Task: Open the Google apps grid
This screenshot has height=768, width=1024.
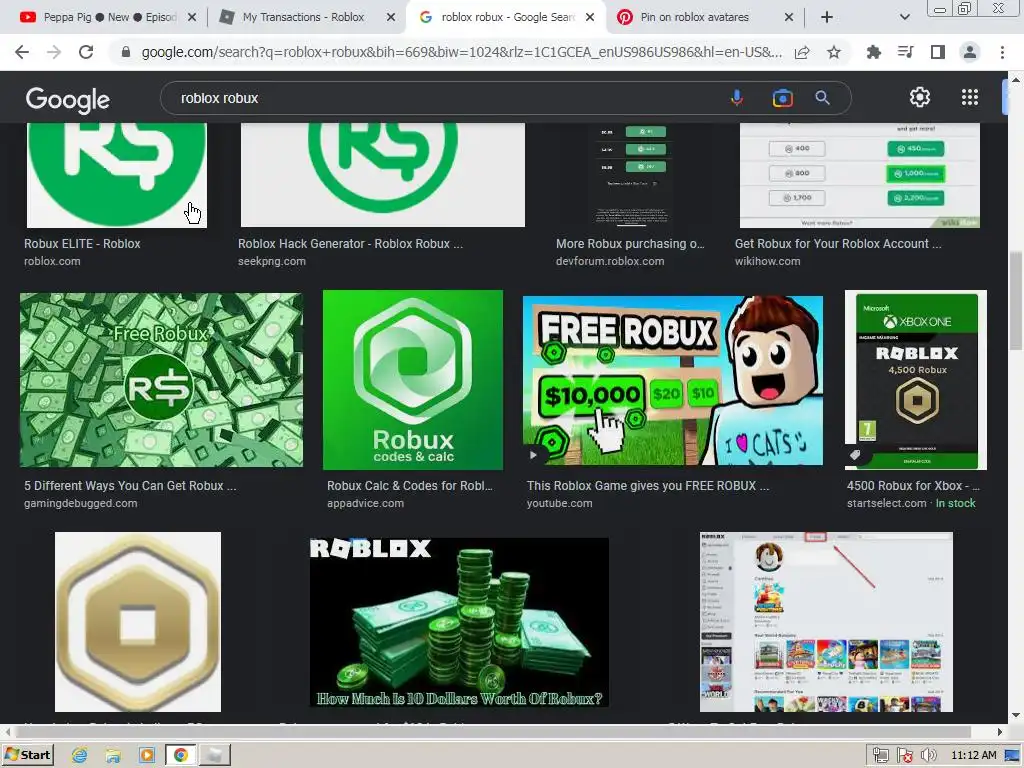Action: click(970, 97)
